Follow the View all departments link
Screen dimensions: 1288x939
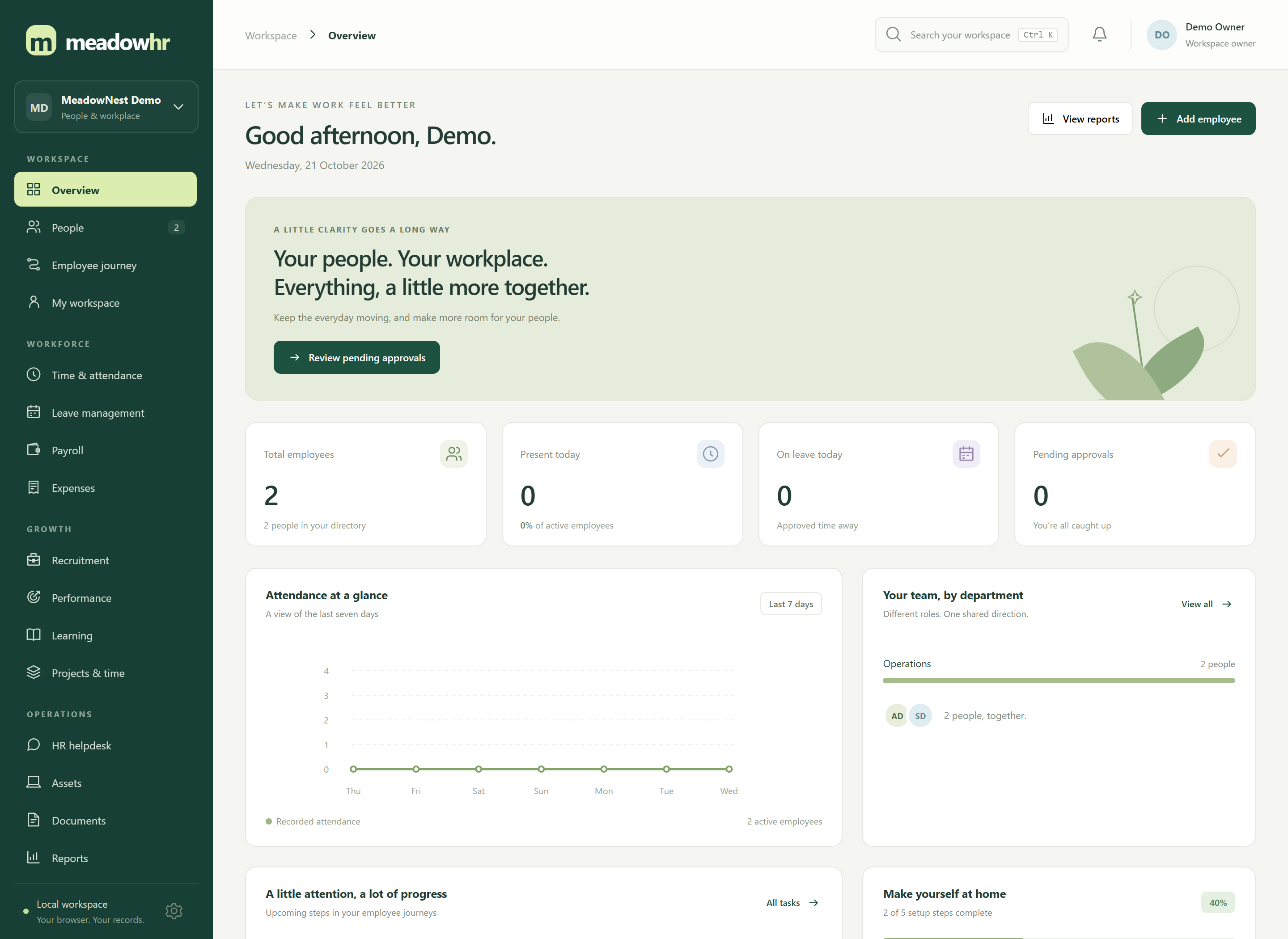tap(1206, 604)
